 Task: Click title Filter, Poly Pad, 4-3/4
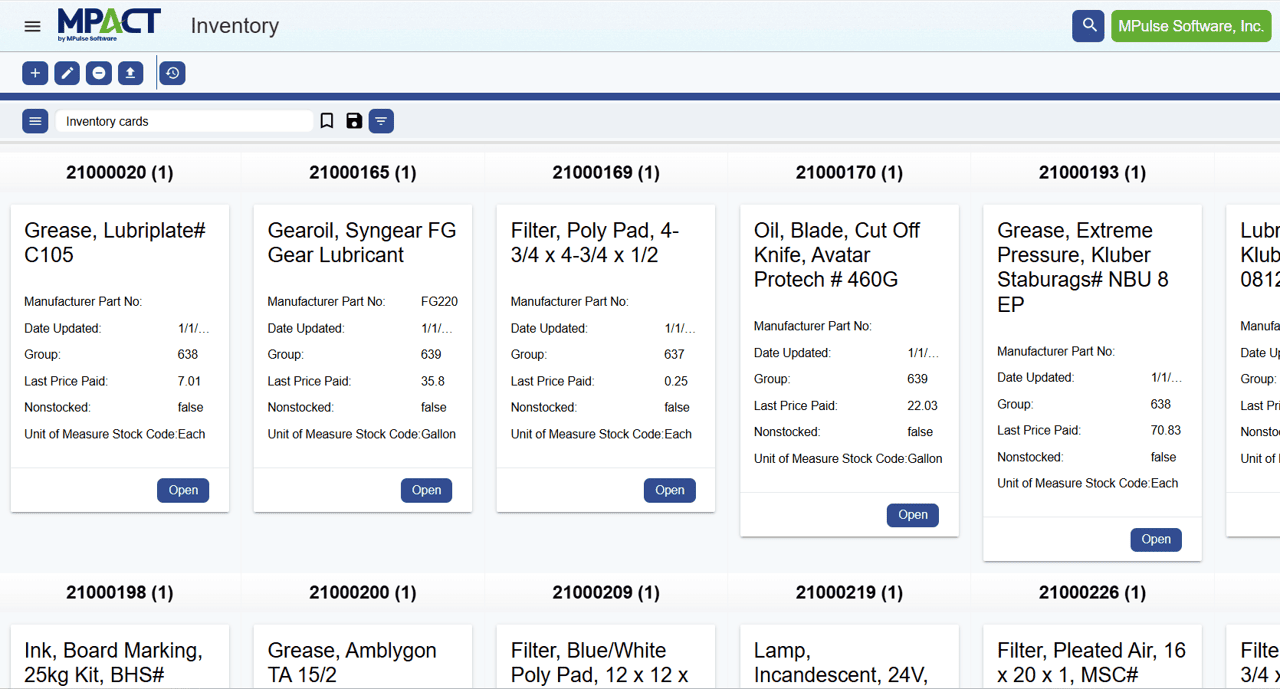[595, 242]
